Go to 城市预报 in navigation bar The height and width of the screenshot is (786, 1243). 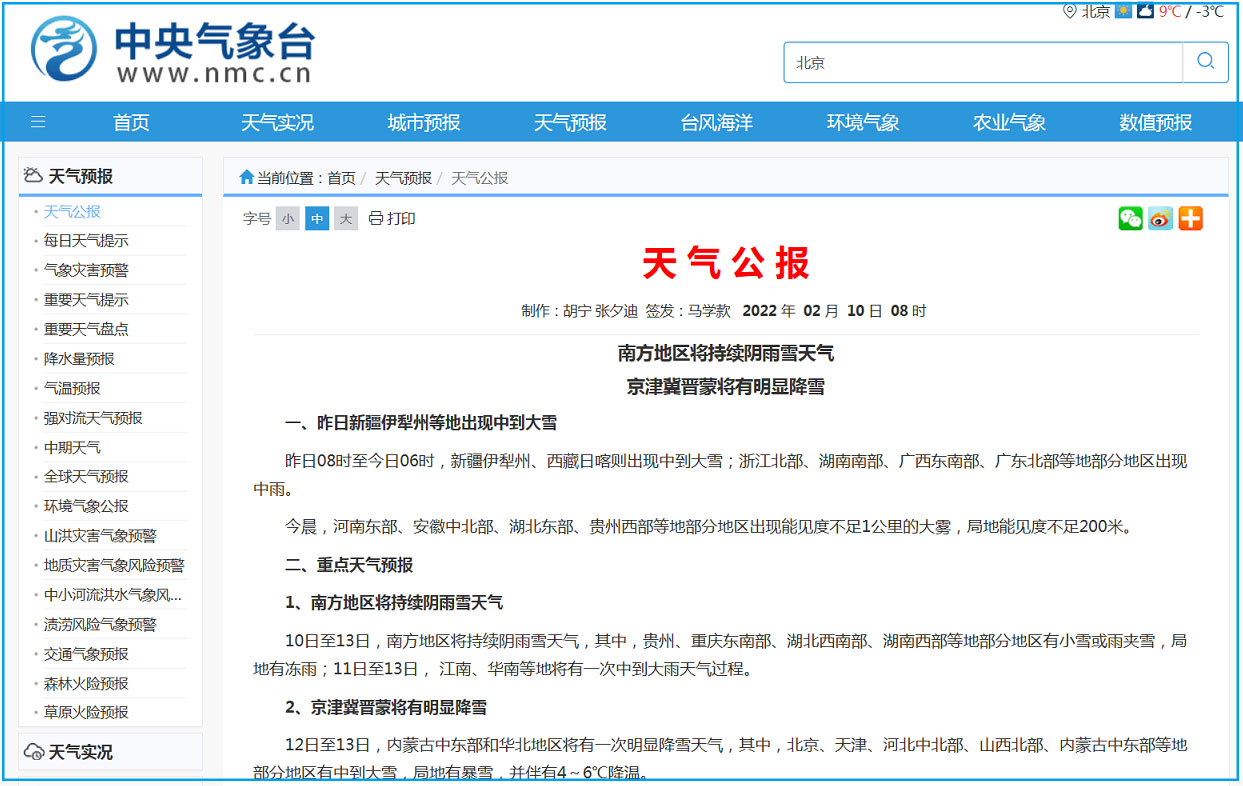[x=424, y=123]
